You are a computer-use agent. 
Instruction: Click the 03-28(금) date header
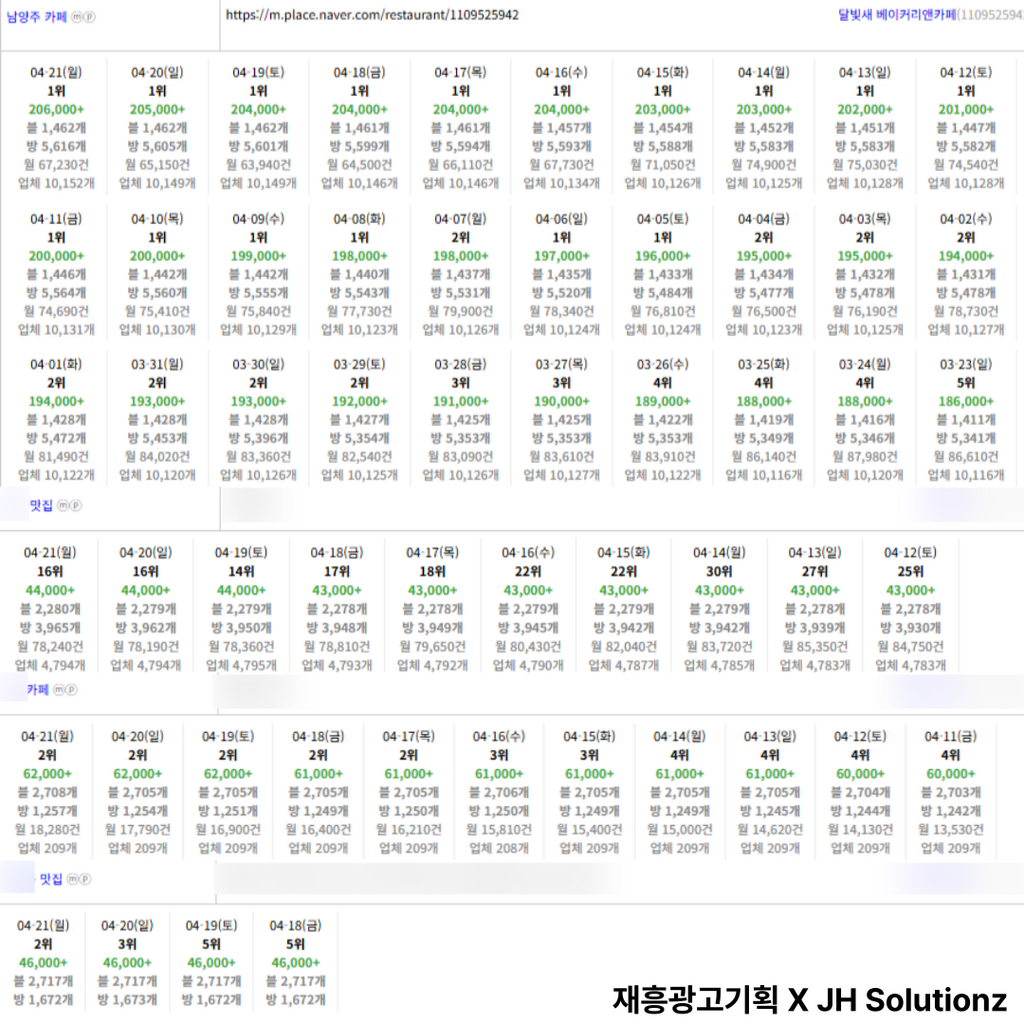[460, 364]
